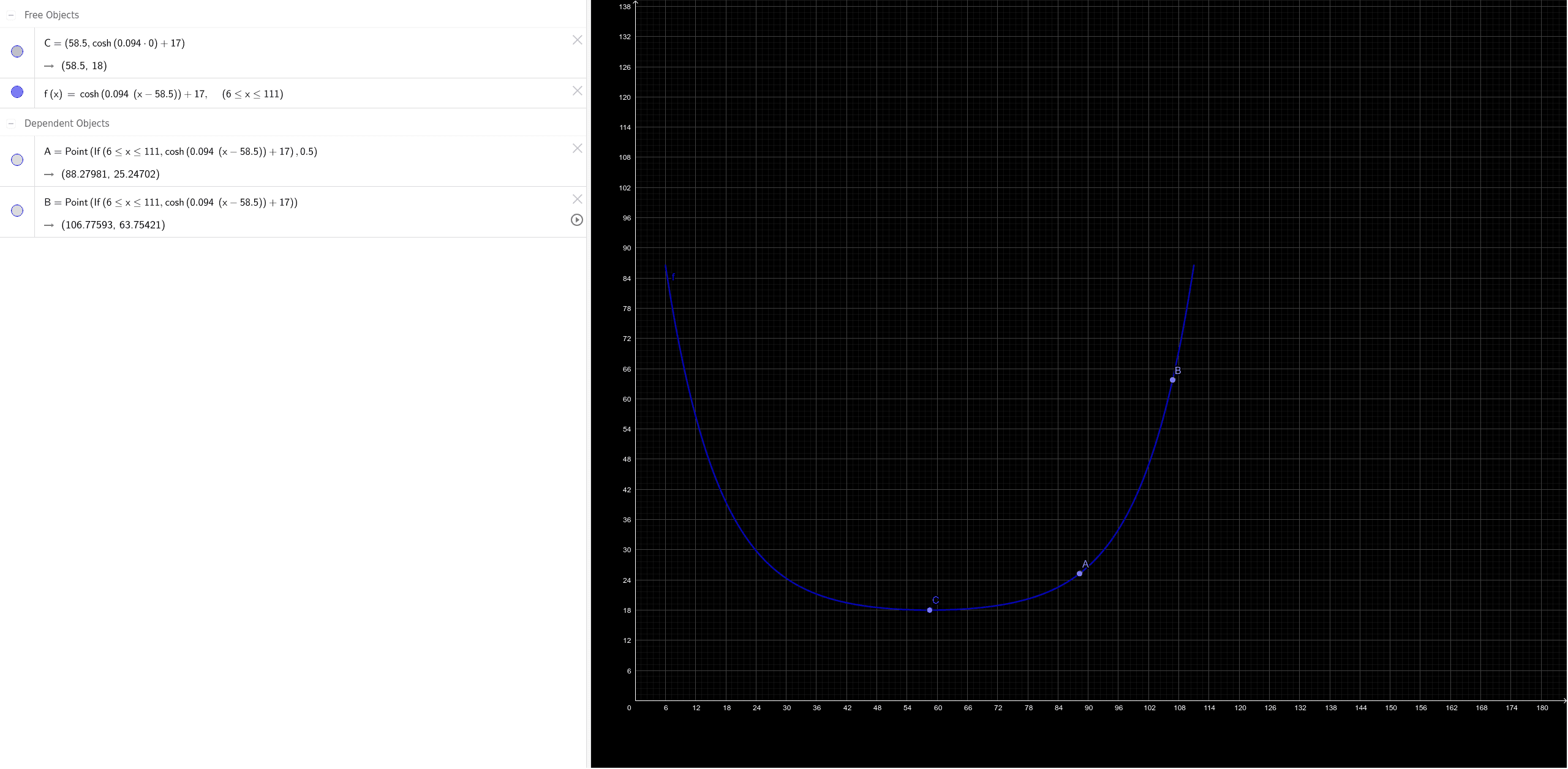
Task: Toggle visibility of function f
Action: (x=17, y=92)
